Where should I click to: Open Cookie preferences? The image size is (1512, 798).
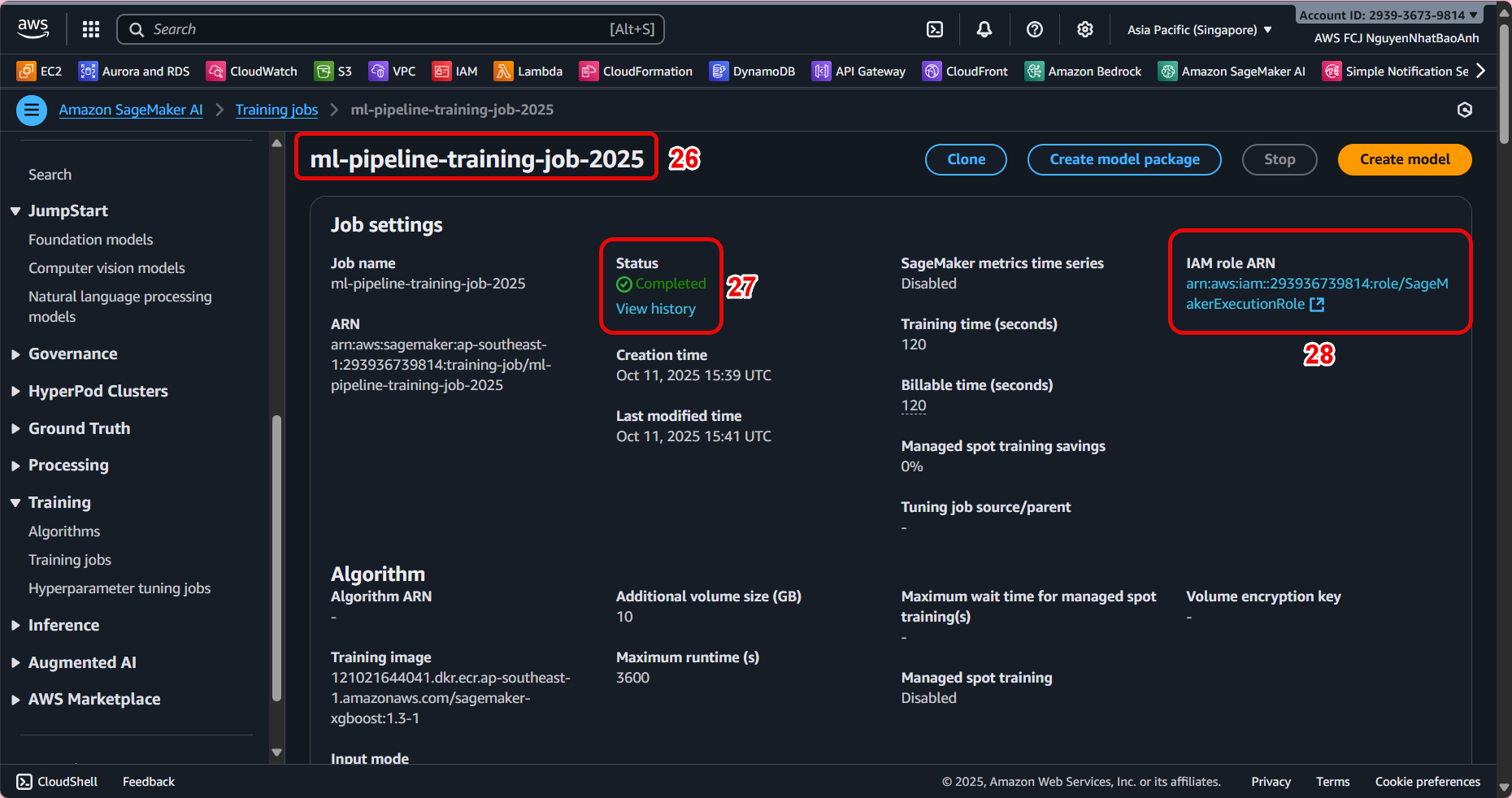tap(1427, 782)
